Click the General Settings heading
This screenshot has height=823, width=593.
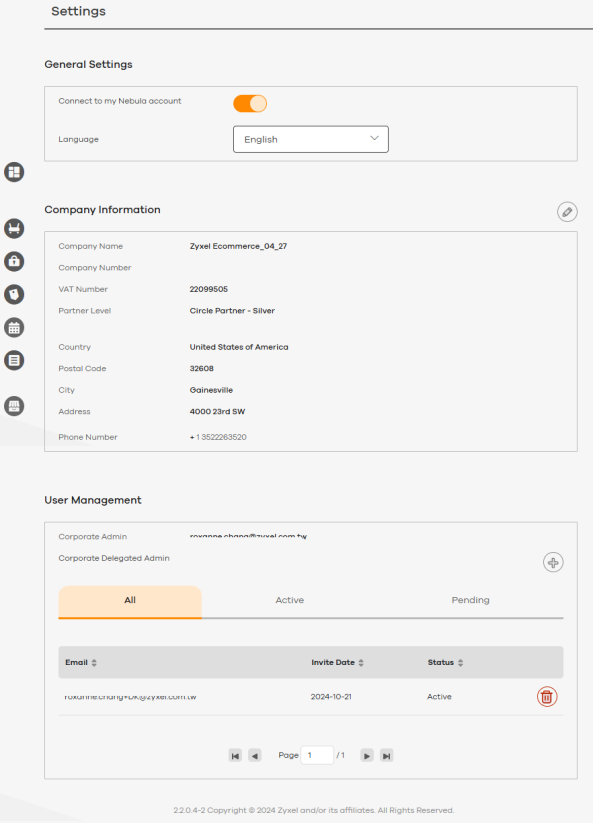88,65
